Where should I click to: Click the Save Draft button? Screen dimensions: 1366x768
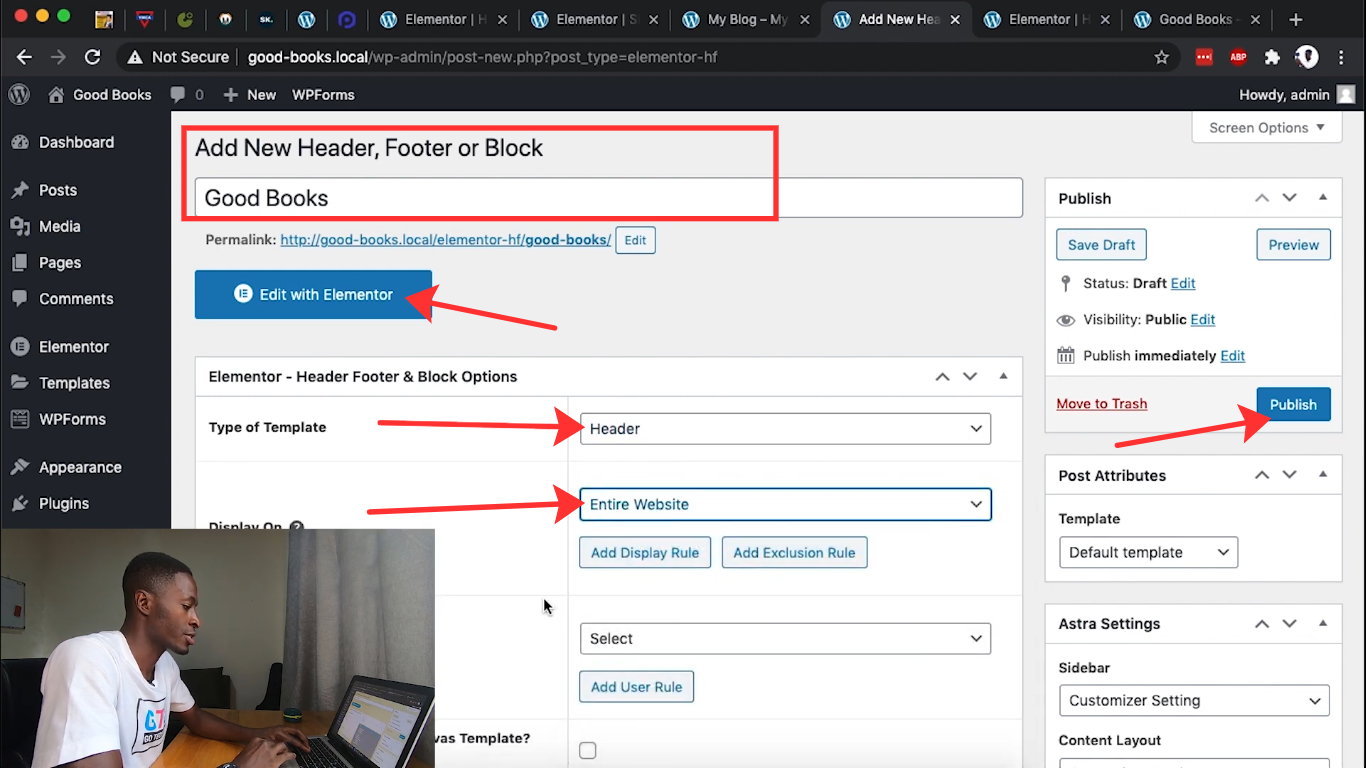point(1101,245)
